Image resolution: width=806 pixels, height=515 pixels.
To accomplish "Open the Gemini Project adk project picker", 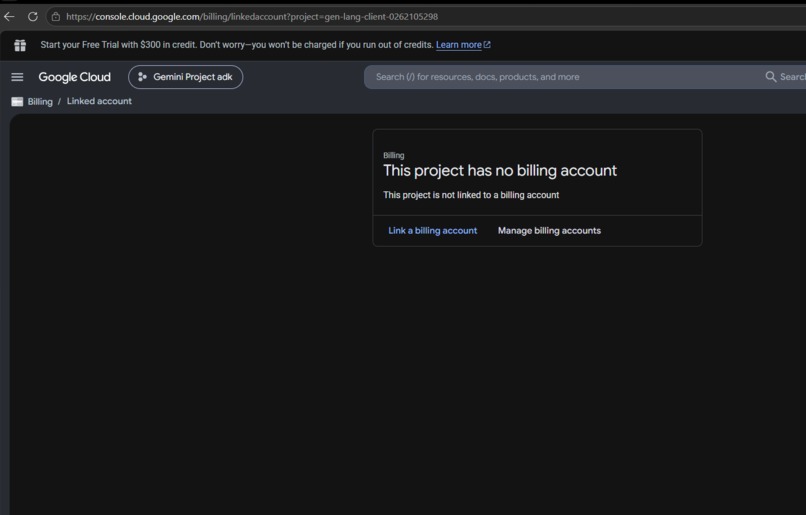I will (x=186, y=77).
